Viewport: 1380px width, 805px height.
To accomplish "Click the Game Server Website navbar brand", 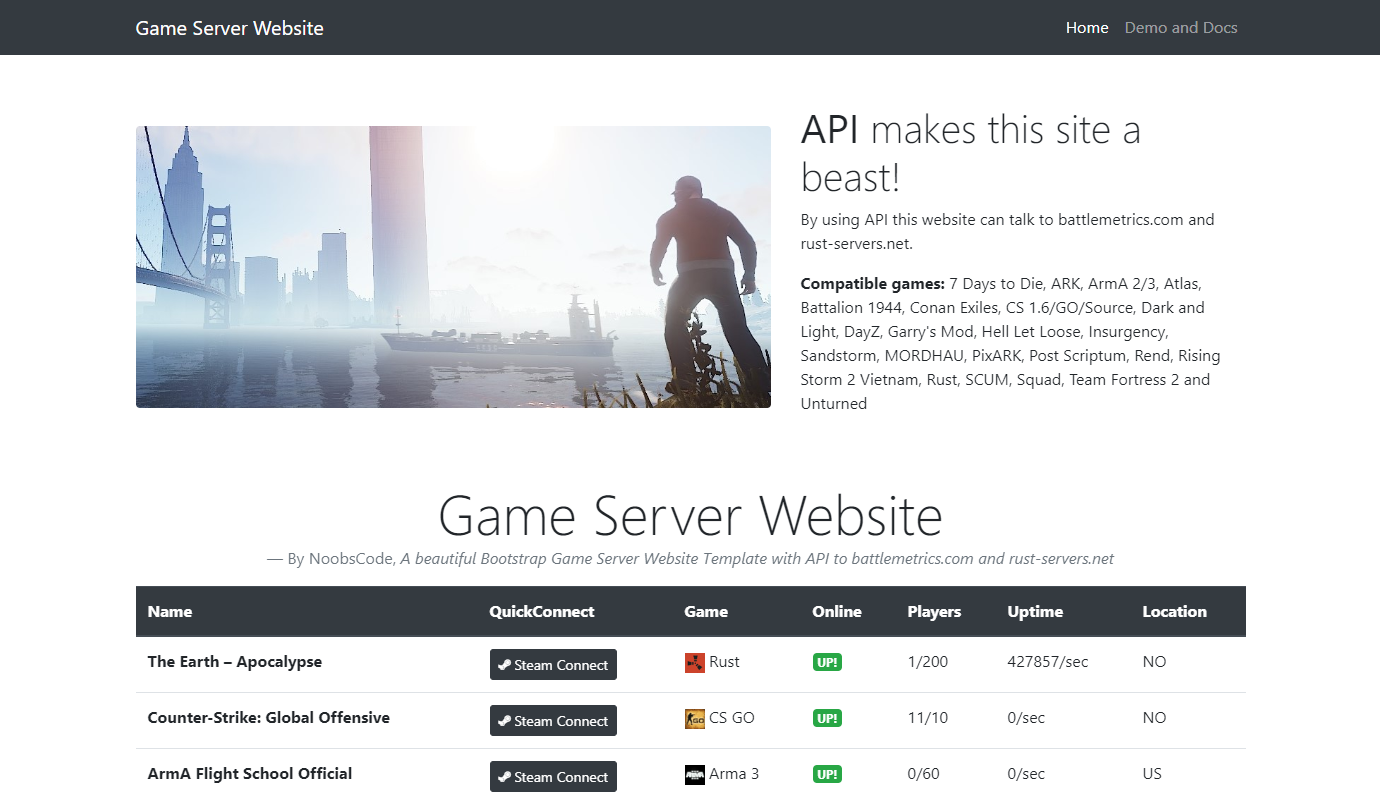I will click(x=230, y=28).
